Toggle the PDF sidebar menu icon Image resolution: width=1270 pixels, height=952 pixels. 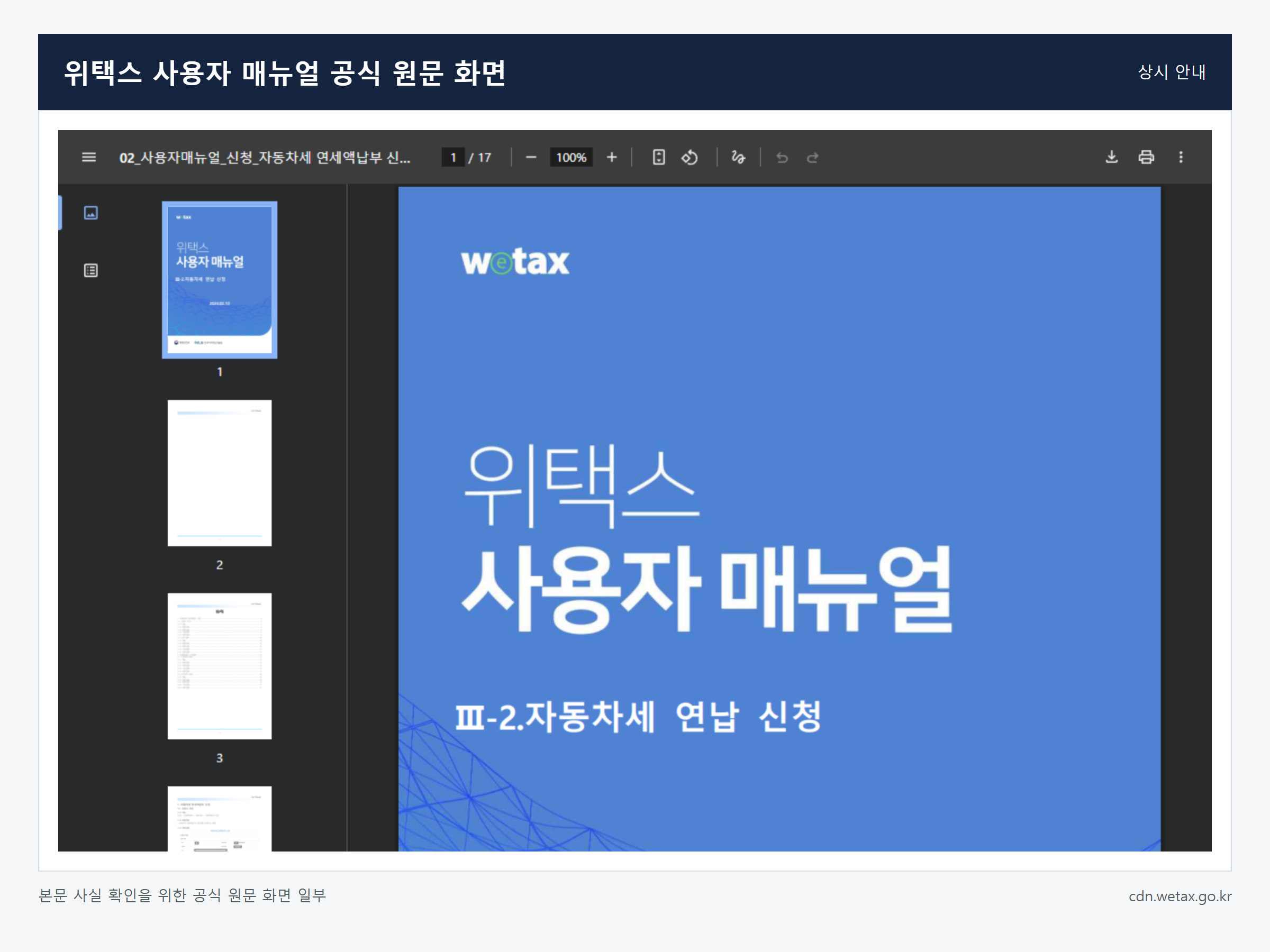click(x=88, y=157)
